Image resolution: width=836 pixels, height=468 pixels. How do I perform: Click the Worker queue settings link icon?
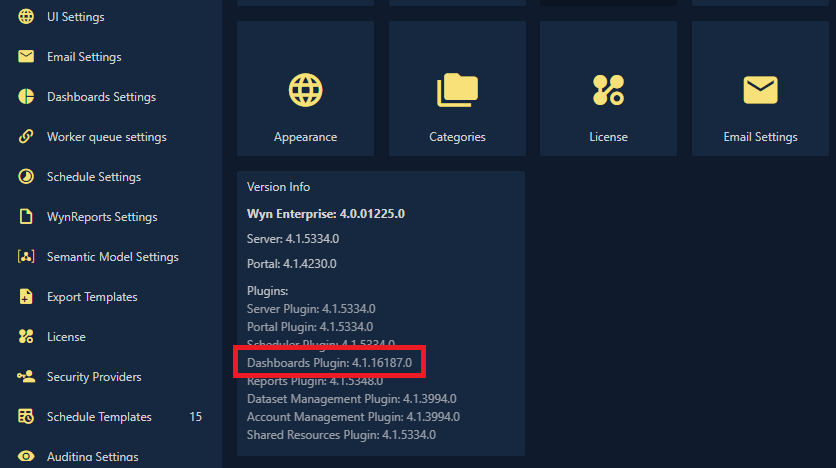[26, 137]
